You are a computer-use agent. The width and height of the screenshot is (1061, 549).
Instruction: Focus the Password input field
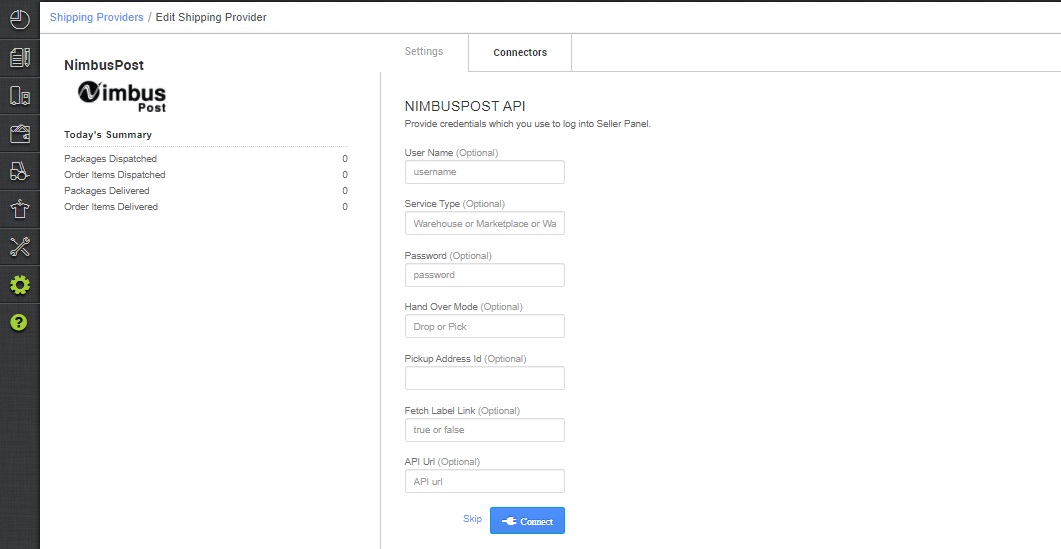pyautogui.click(x=484, y=275)
